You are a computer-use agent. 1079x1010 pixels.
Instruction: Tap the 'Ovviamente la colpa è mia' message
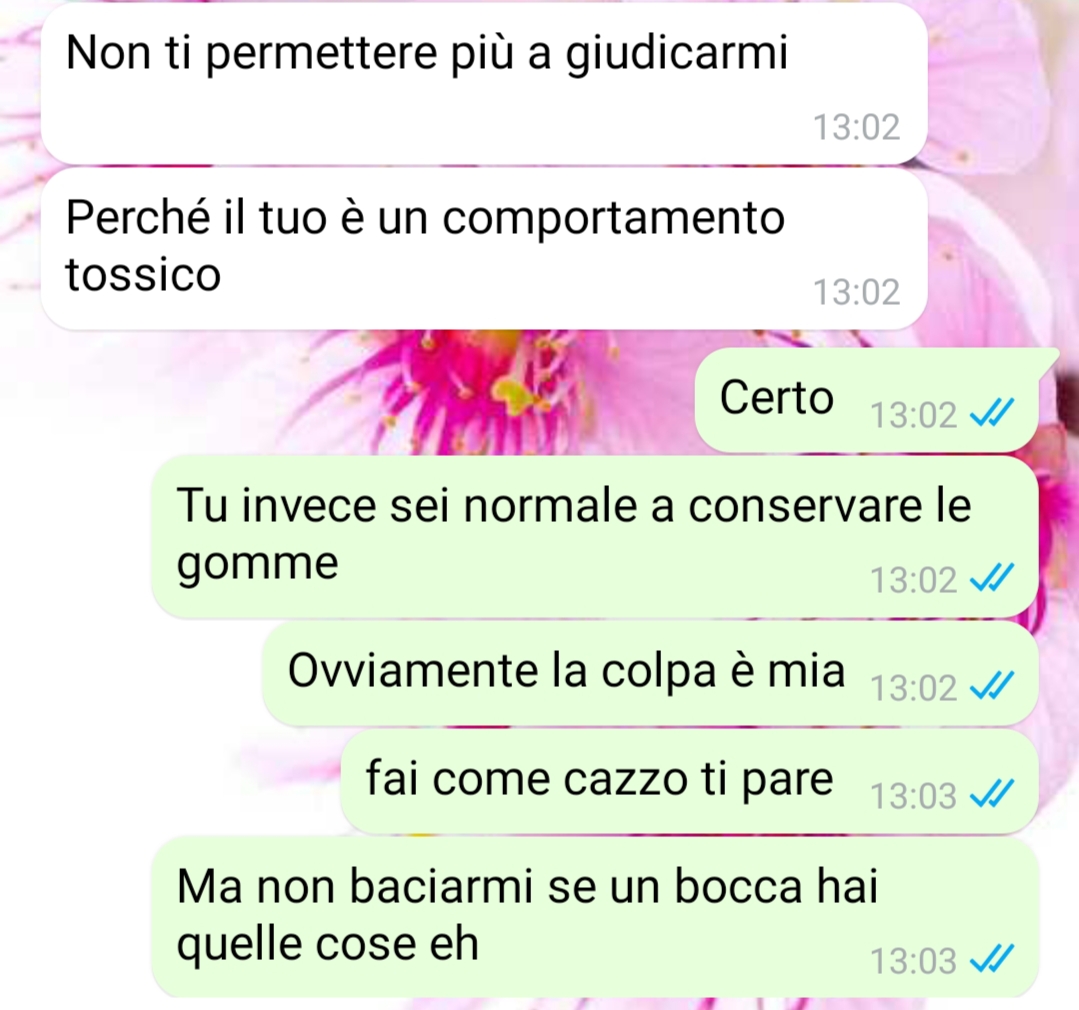pos(650,673)
